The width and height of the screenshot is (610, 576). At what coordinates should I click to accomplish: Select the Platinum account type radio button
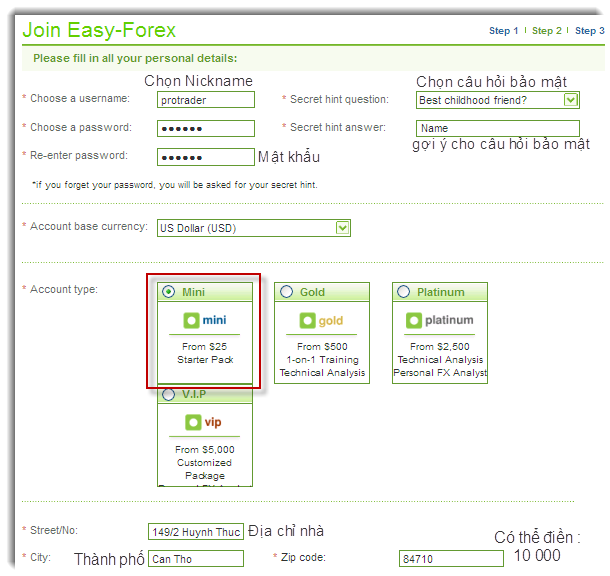403,292
